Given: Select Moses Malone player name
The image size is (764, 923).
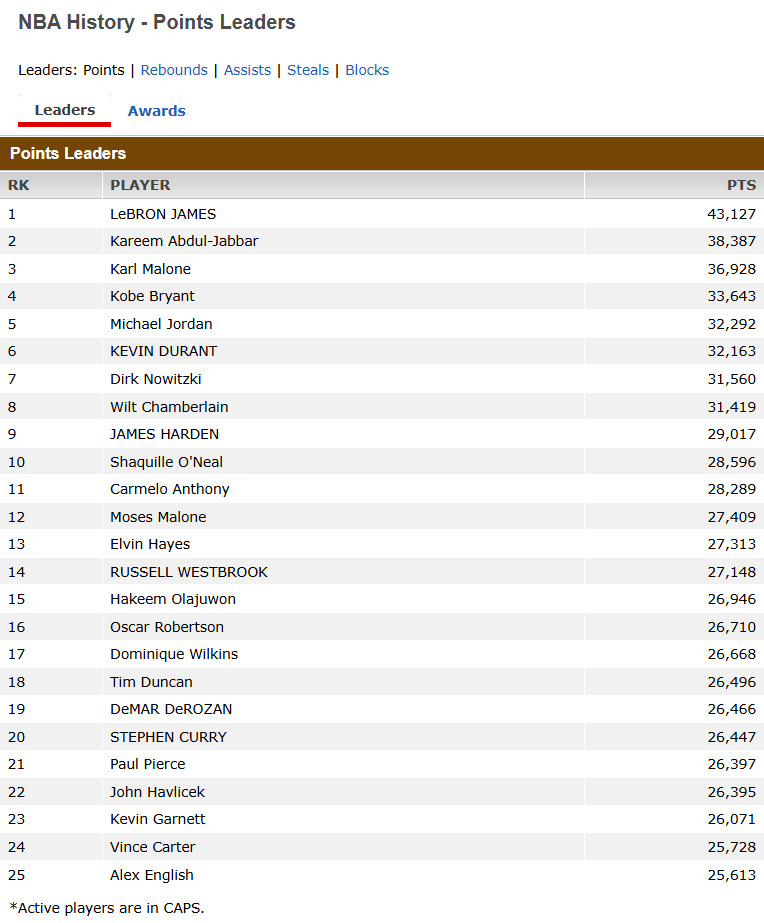Looking at the screenshot, I should point(158,517).
